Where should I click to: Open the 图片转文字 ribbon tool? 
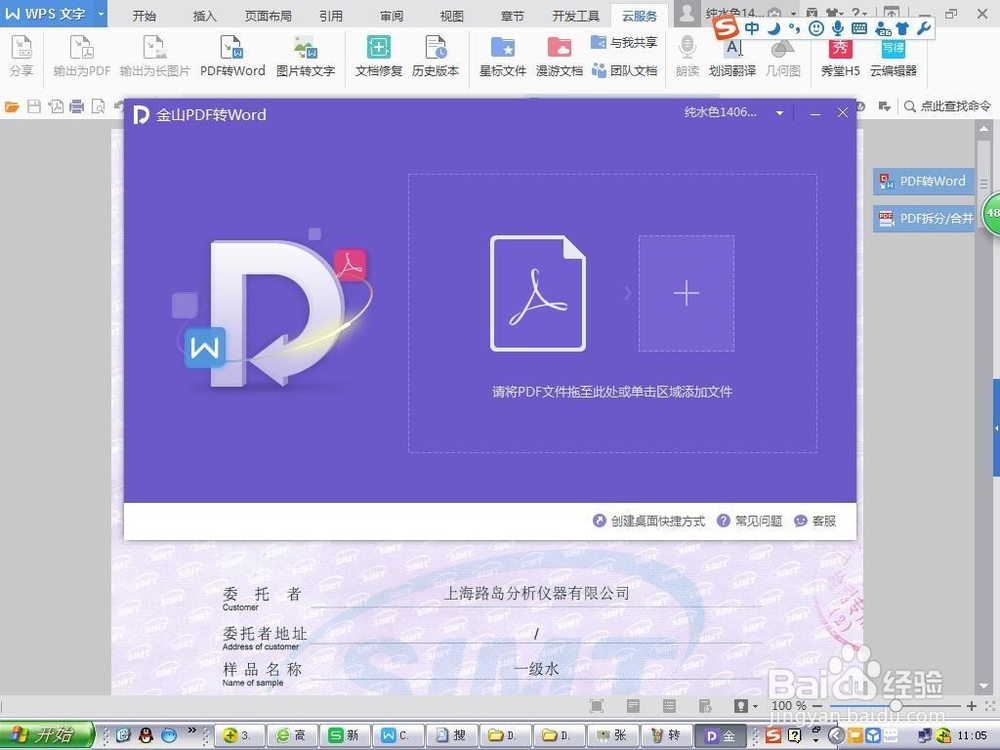pos(305,56)
